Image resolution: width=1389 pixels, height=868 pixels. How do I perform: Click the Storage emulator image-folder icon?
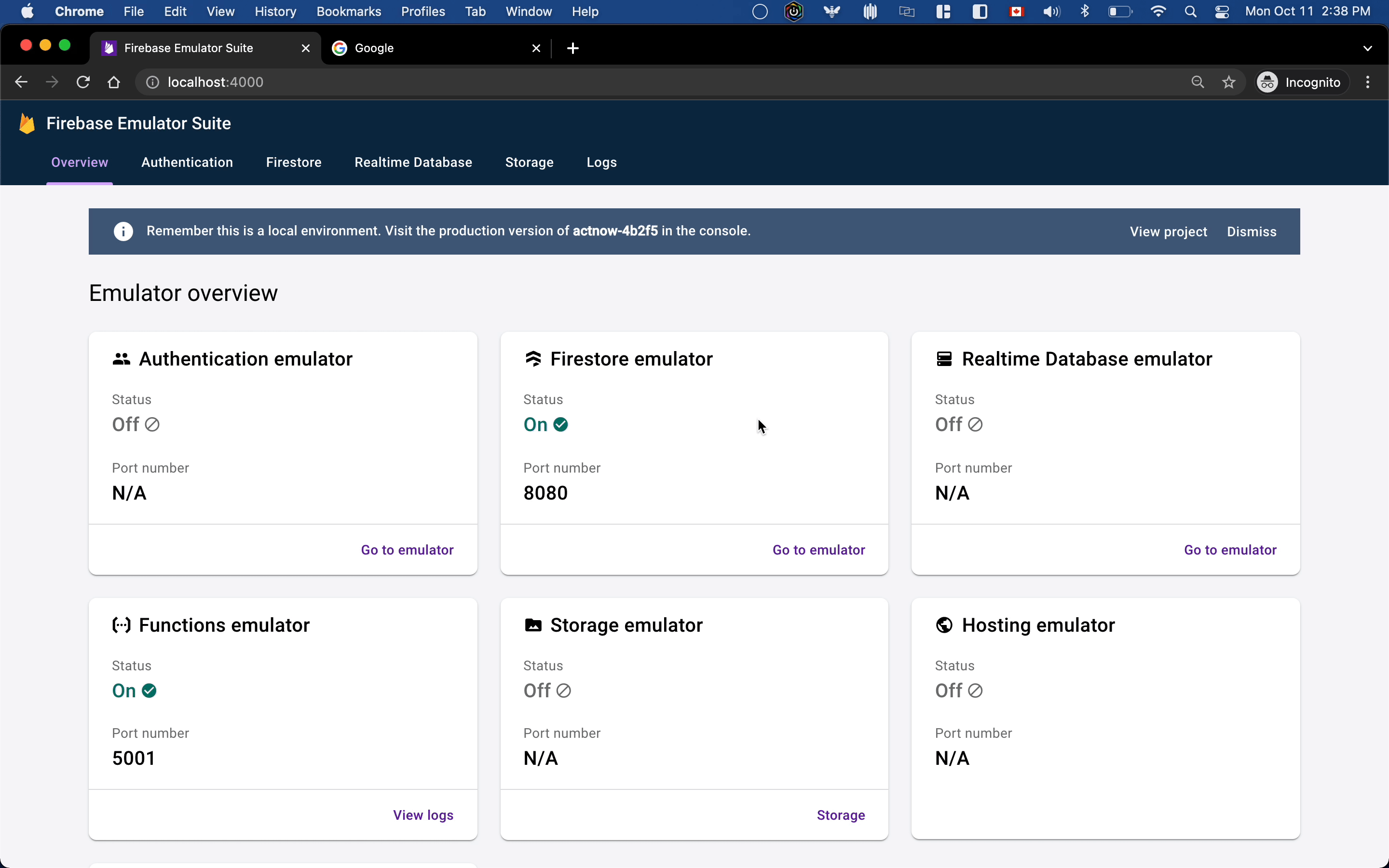tap(533, 625)
